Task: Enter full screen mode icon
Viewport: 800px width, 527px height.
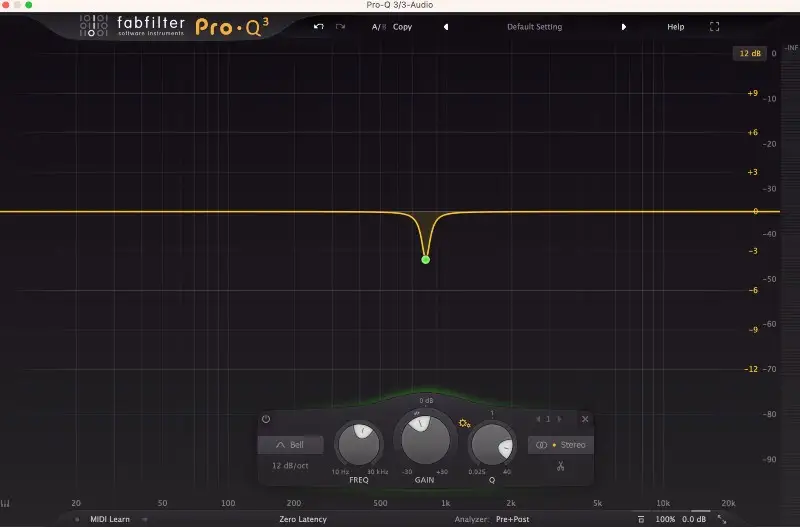Action: coord(714,27)
